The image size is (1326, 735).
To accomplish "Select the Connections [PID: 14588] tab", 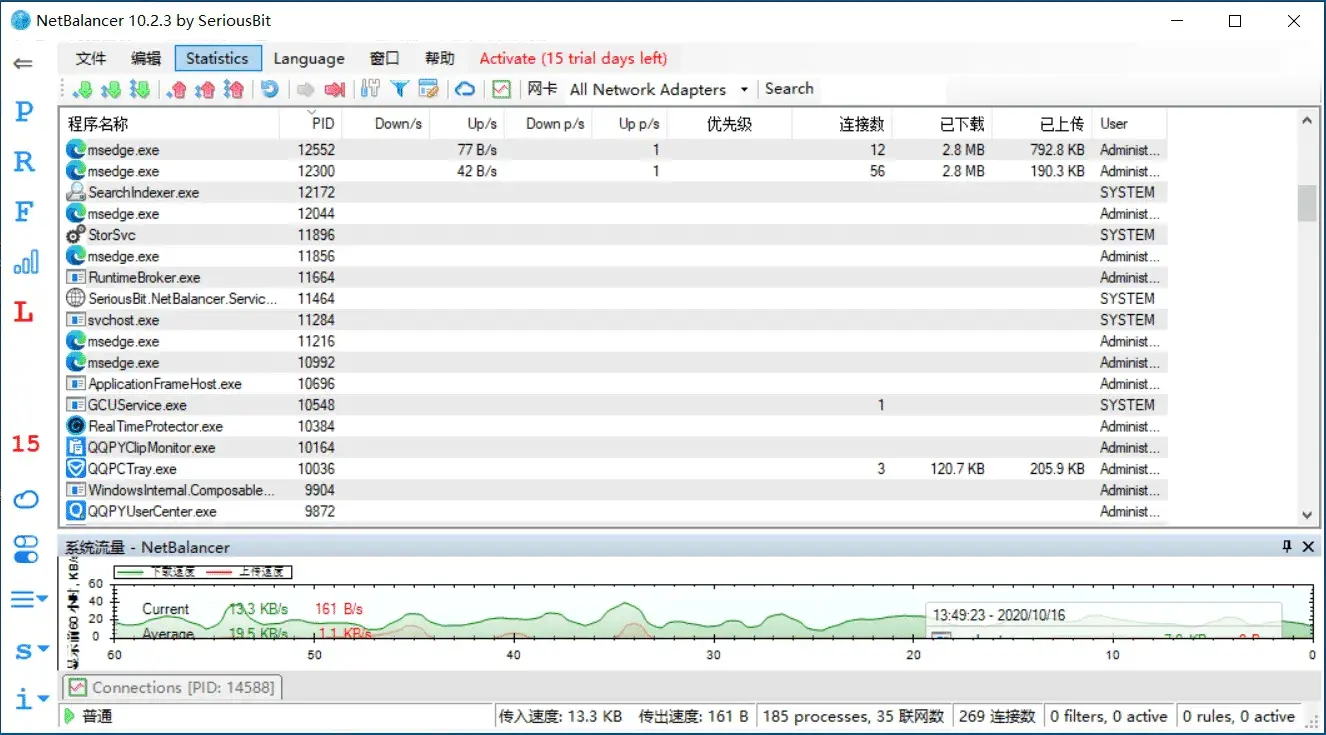I will coord(174,687).
